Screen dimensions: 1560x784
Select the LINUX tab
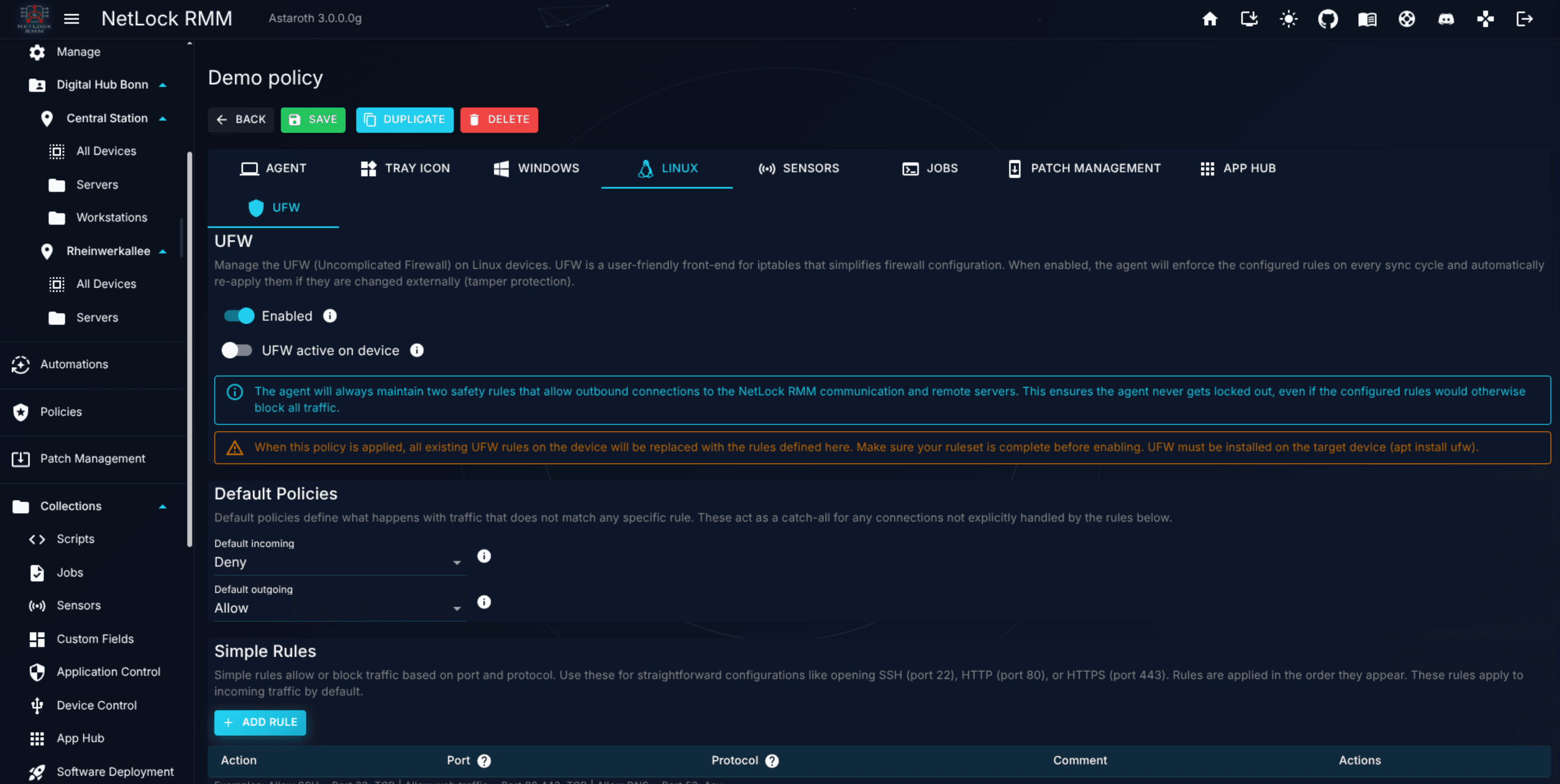[x=667, y=168]
